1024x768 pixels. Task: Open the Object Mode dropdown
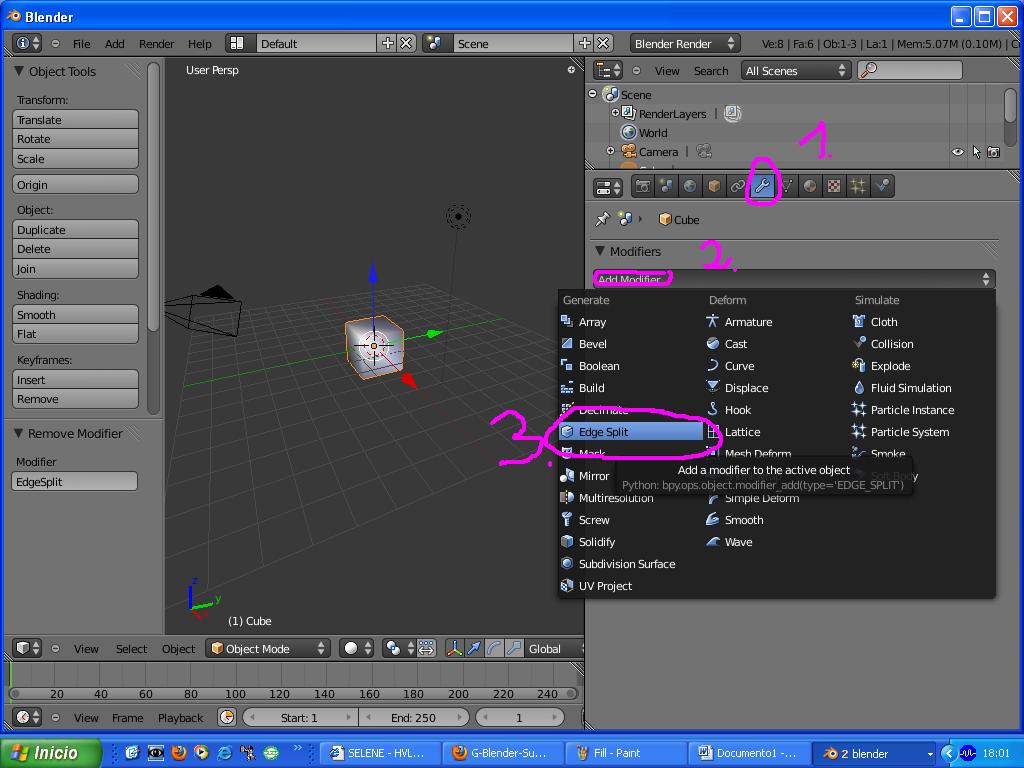click(267, 648)
